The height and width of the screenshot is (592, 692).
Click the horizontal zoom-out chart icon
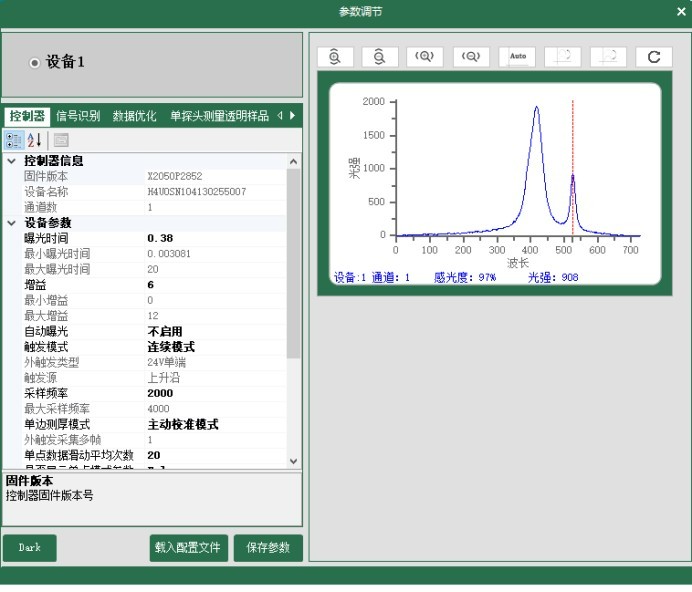point(471,56)
